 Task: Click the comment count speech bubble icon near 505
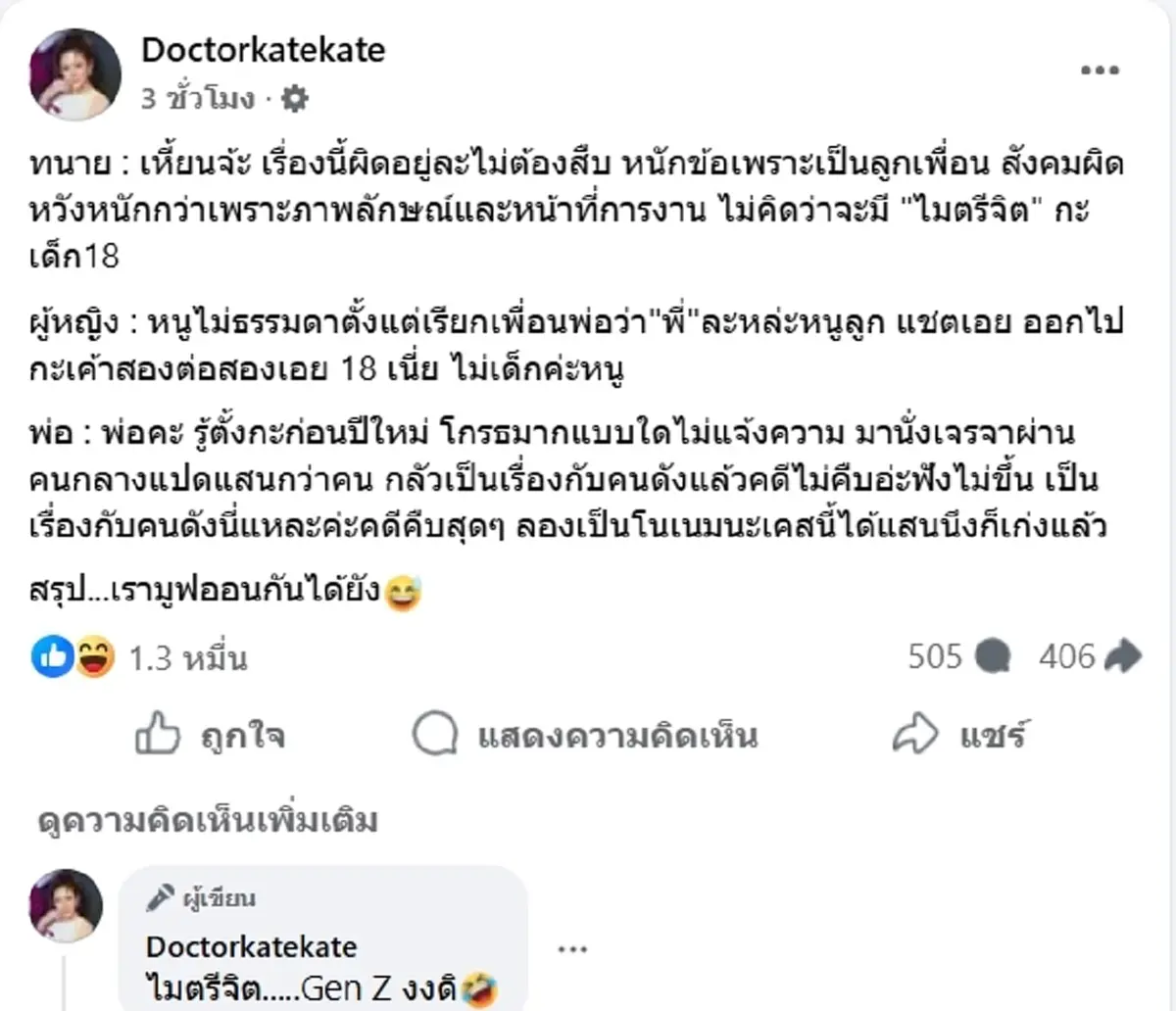point(993,656)
